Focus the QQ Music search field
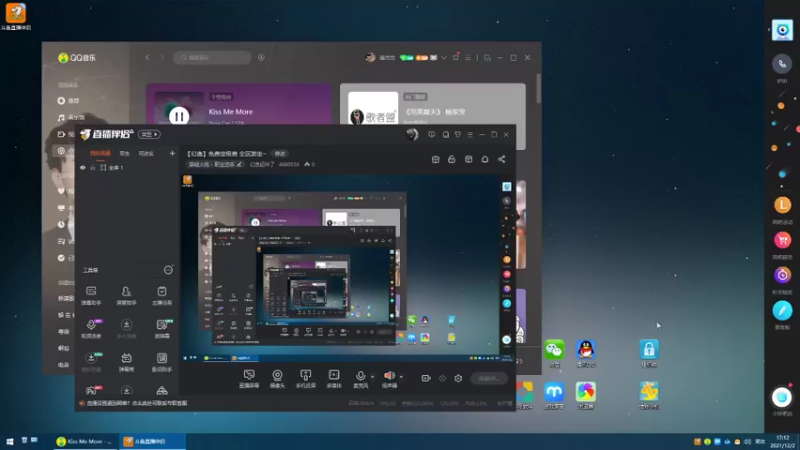Image resolution: width=800 pixels, height=450 pixels. (x=212, y=58)
